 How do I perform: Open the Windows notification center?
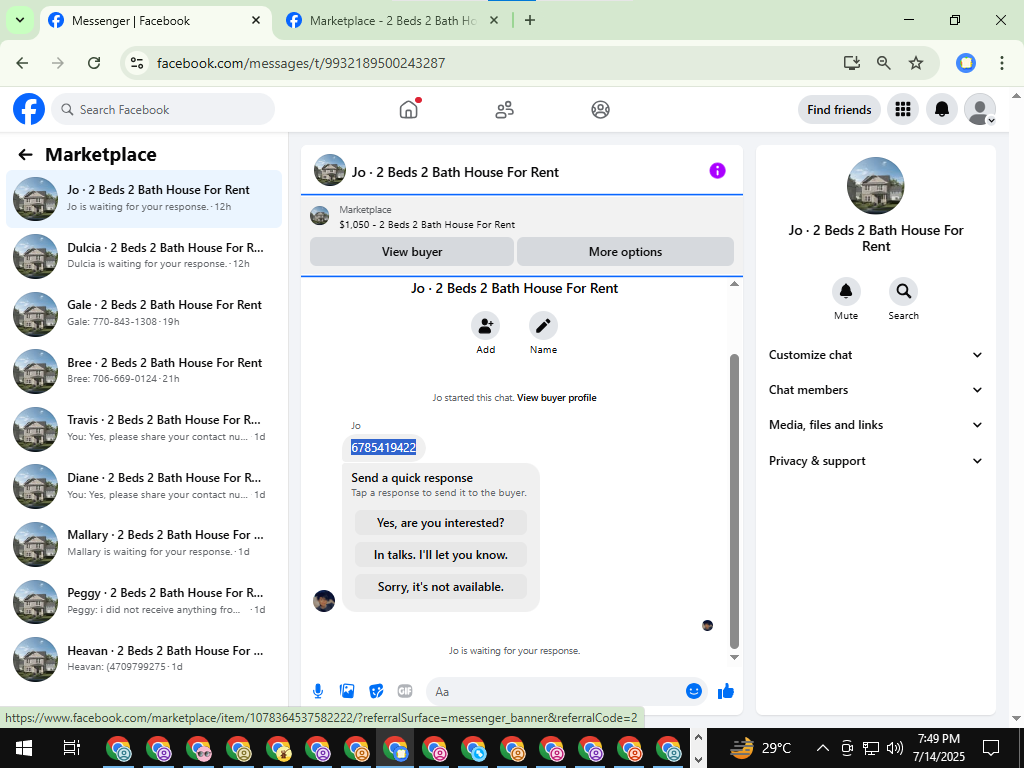tap(991, 748)
